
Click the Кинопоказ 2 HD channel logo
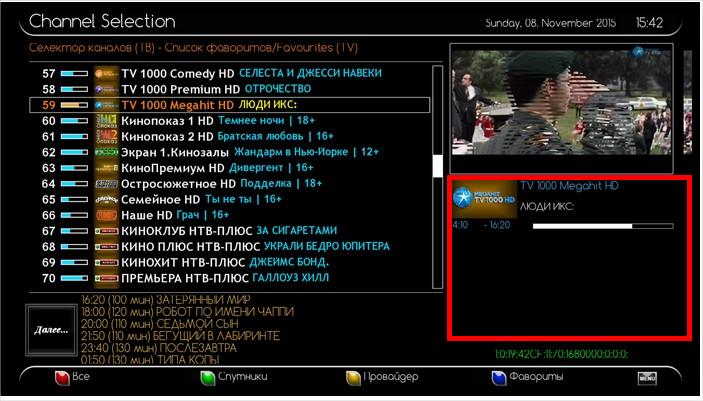tap(106, 136)
